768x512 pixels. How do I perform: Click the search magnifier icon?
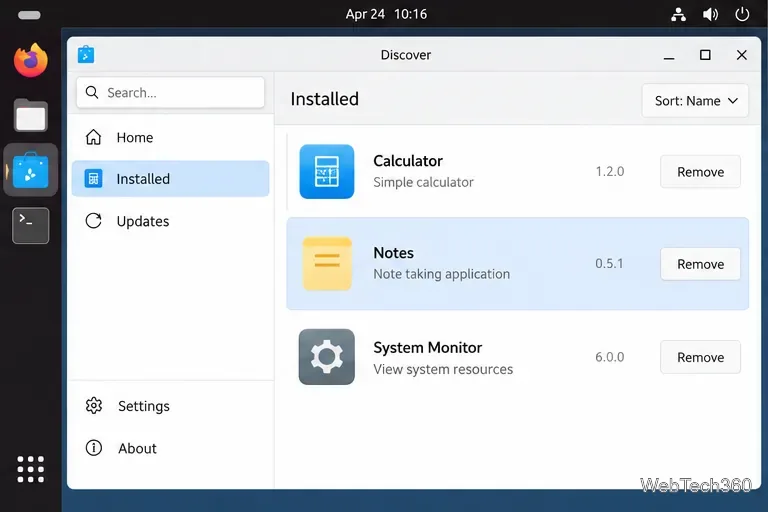coord(92,92)
